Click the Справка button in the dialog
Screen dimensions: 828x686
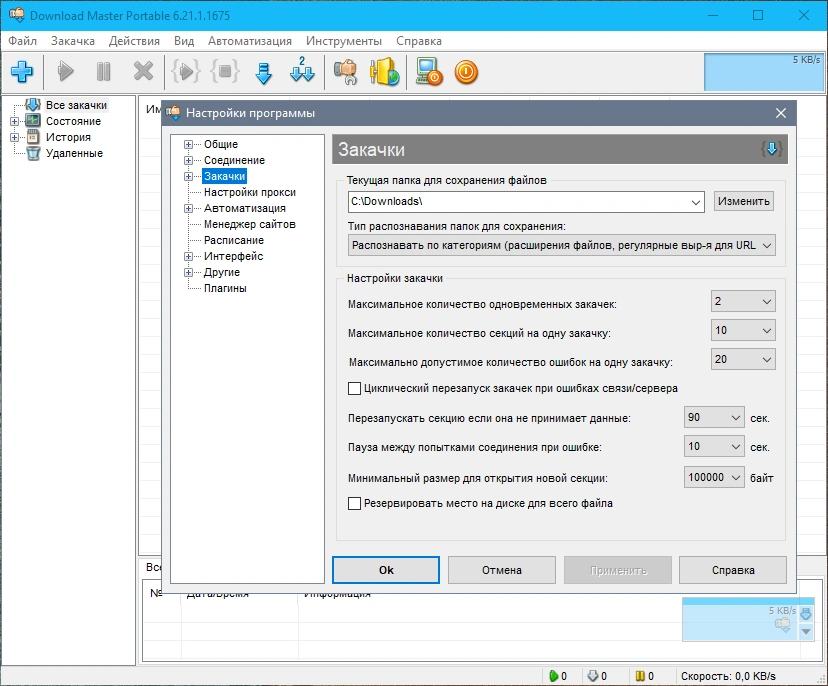[x=733, y=570]
